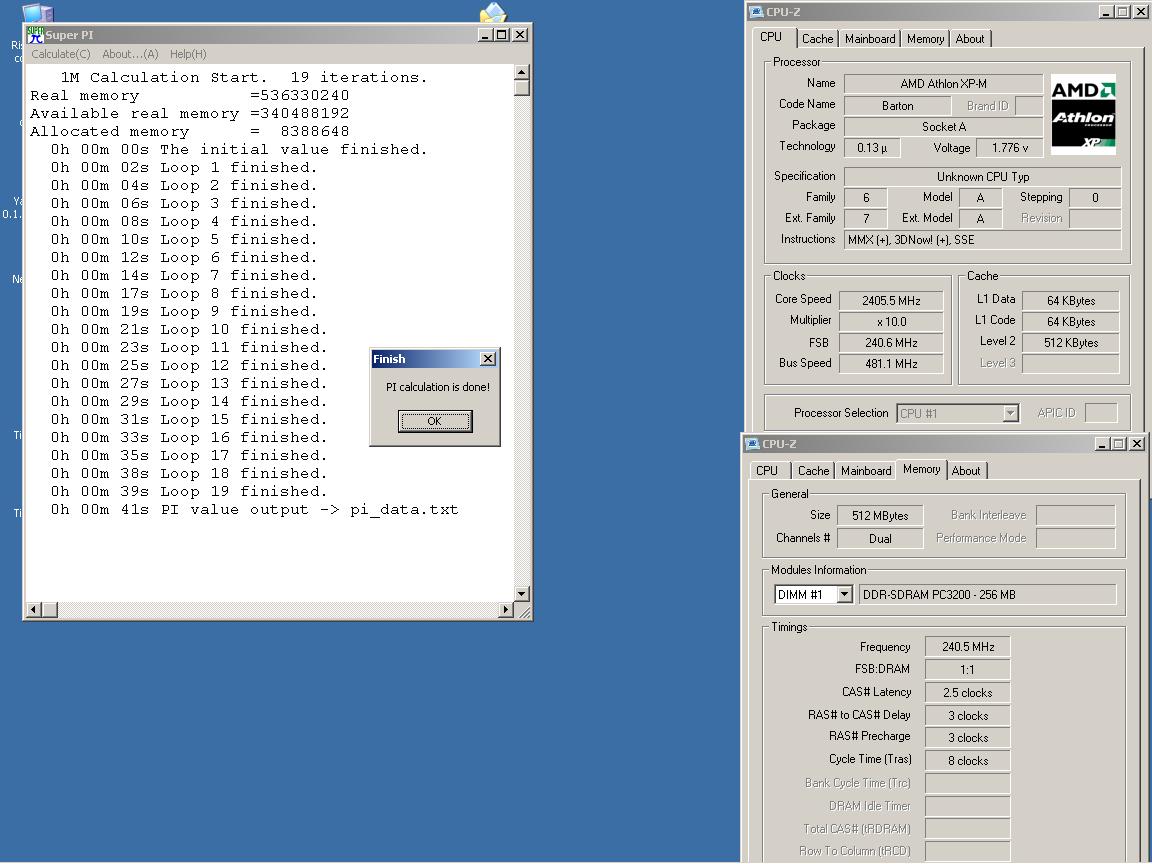Image resolution: width=1152 pixels, height=864 pixels.
Task: Minimize the lower CPU-Z Memory window
Action: click(1102, 444)
